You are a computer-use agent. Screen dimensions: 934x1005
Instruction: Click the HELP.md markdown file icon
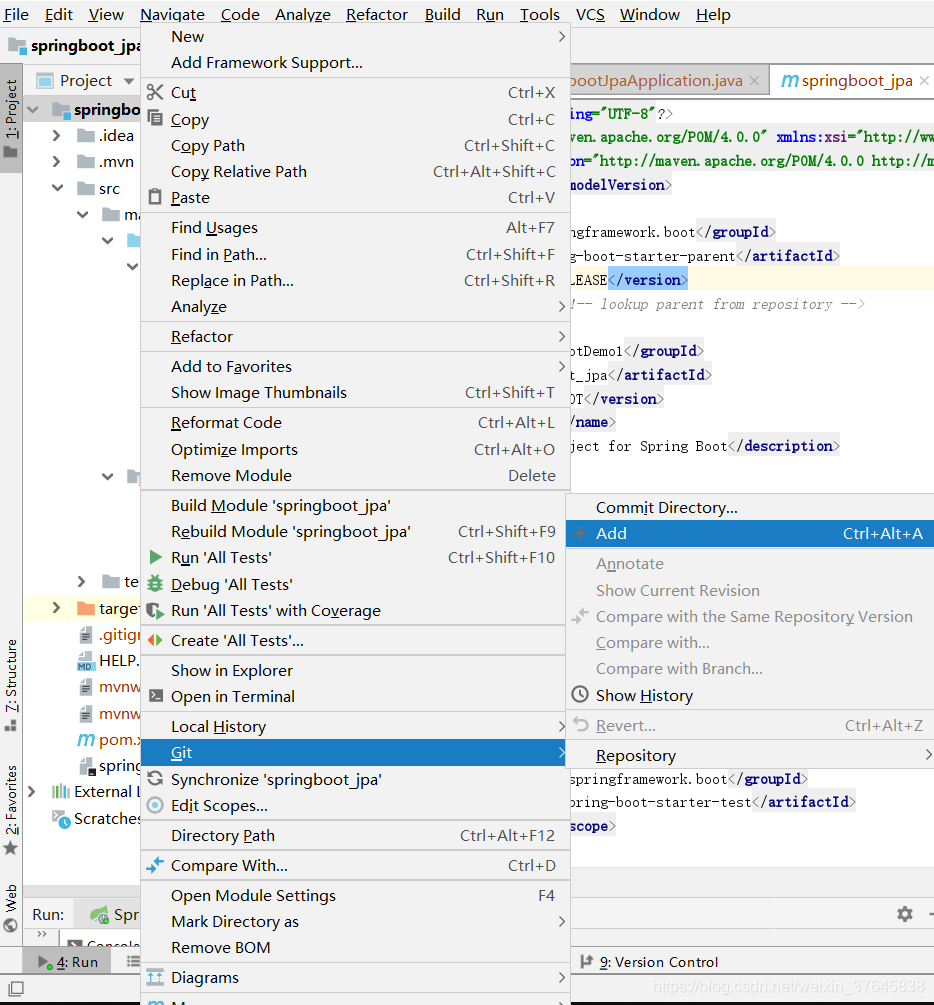tap(85, 661)
